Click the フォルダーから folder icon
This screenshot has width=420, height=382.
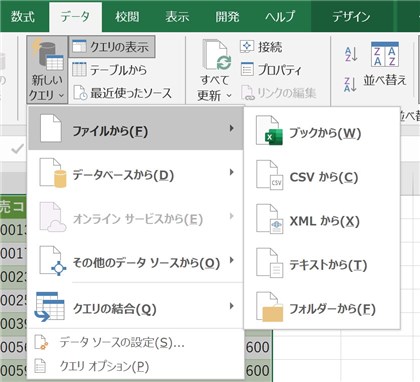(269, 307)
